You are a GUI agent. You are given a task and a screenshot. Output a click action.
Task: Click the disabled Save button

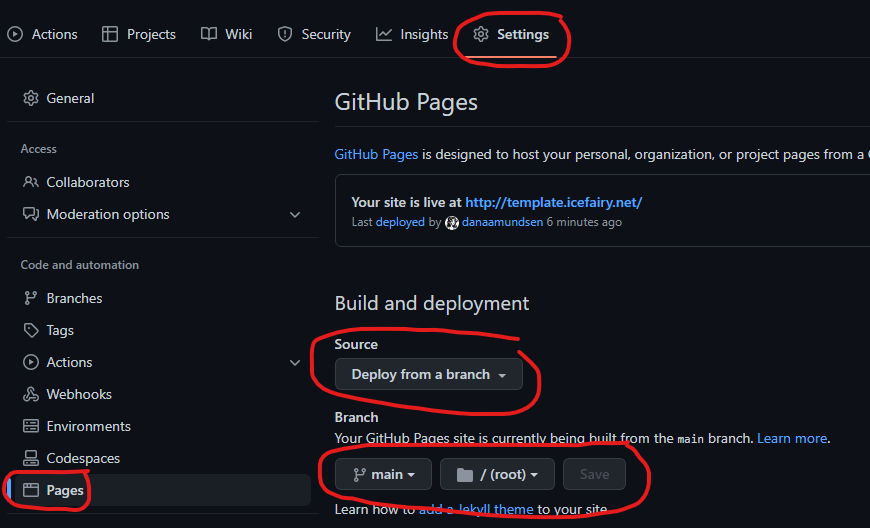point(594,474)
